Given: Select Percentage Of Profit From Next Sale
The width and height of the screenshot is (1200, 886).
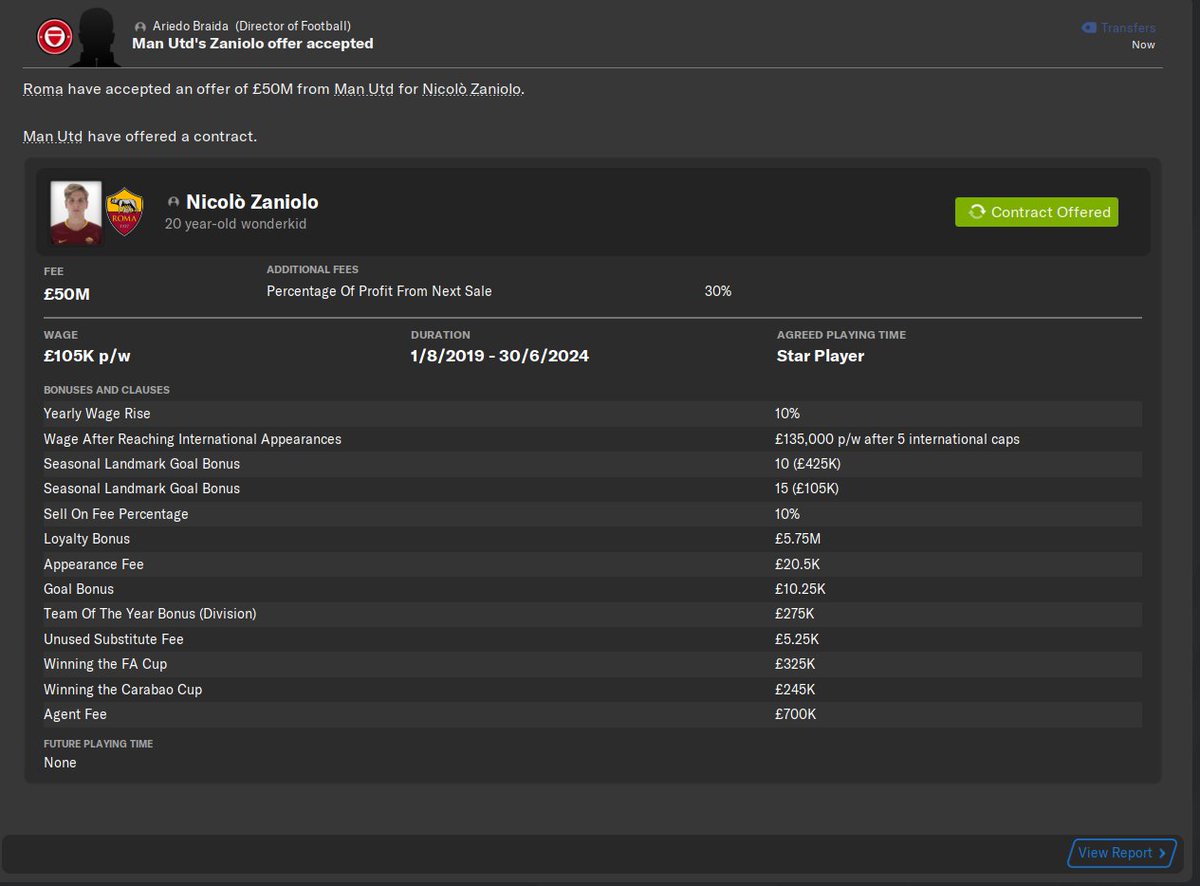Looking at the screenshot, I should click(x=379, y=291).
